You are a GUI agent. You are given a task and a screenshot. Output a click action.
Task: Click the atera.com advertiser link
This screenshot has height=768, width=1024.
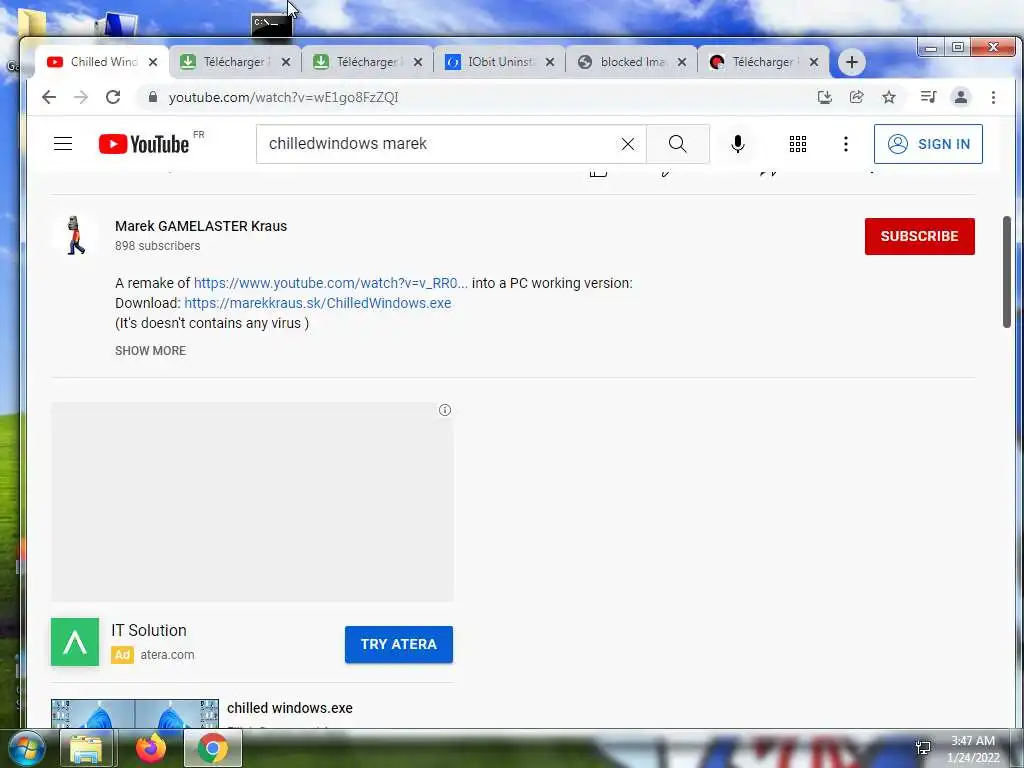(167, 655)
